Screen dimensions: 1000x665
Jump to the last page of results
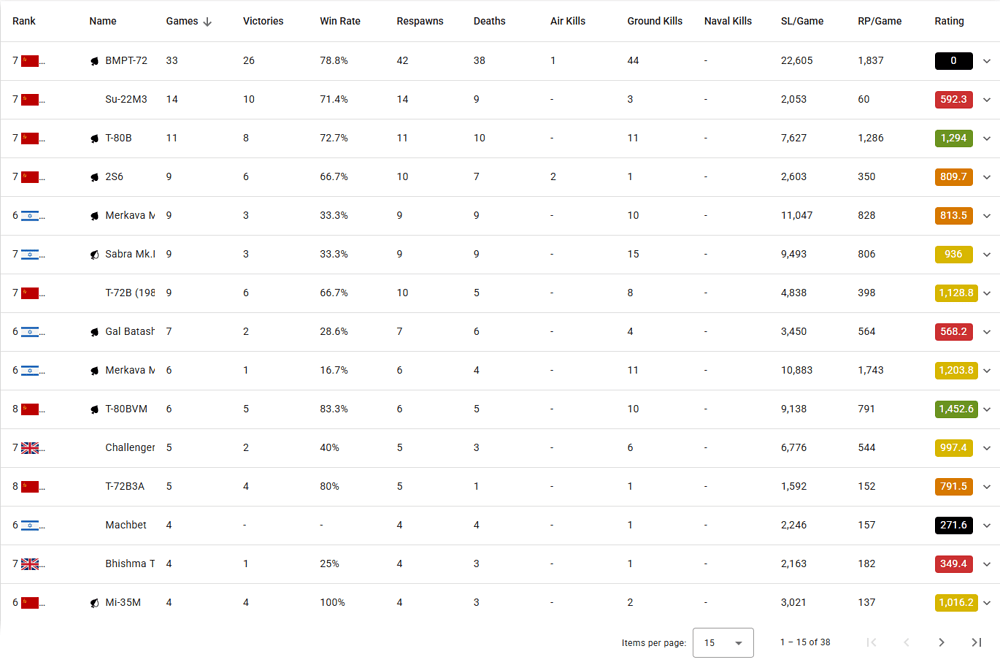pyautogui.click(x=976, y=642)
